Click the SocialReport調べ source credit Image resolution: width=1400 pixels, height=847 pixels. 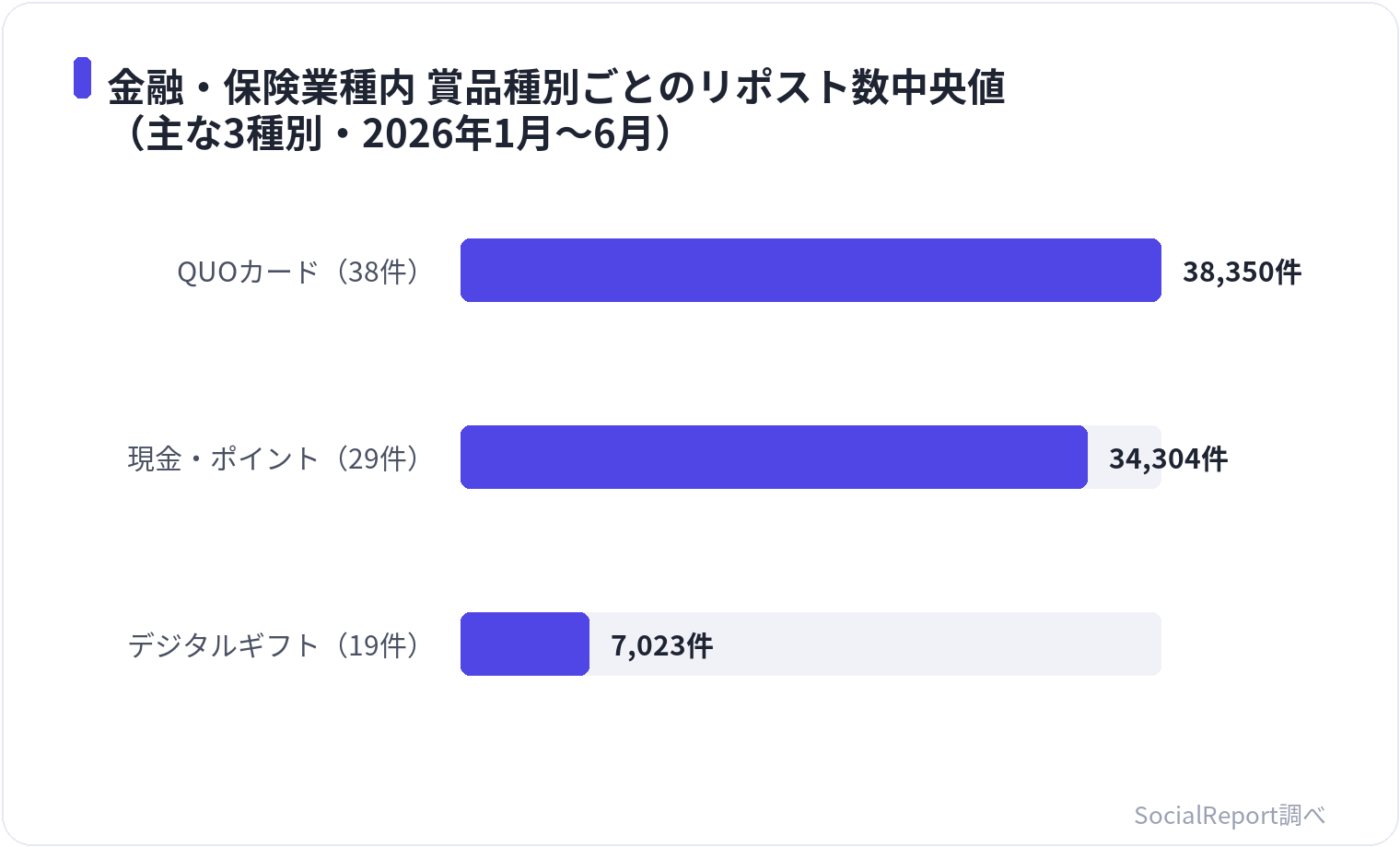click(1230, 815)
